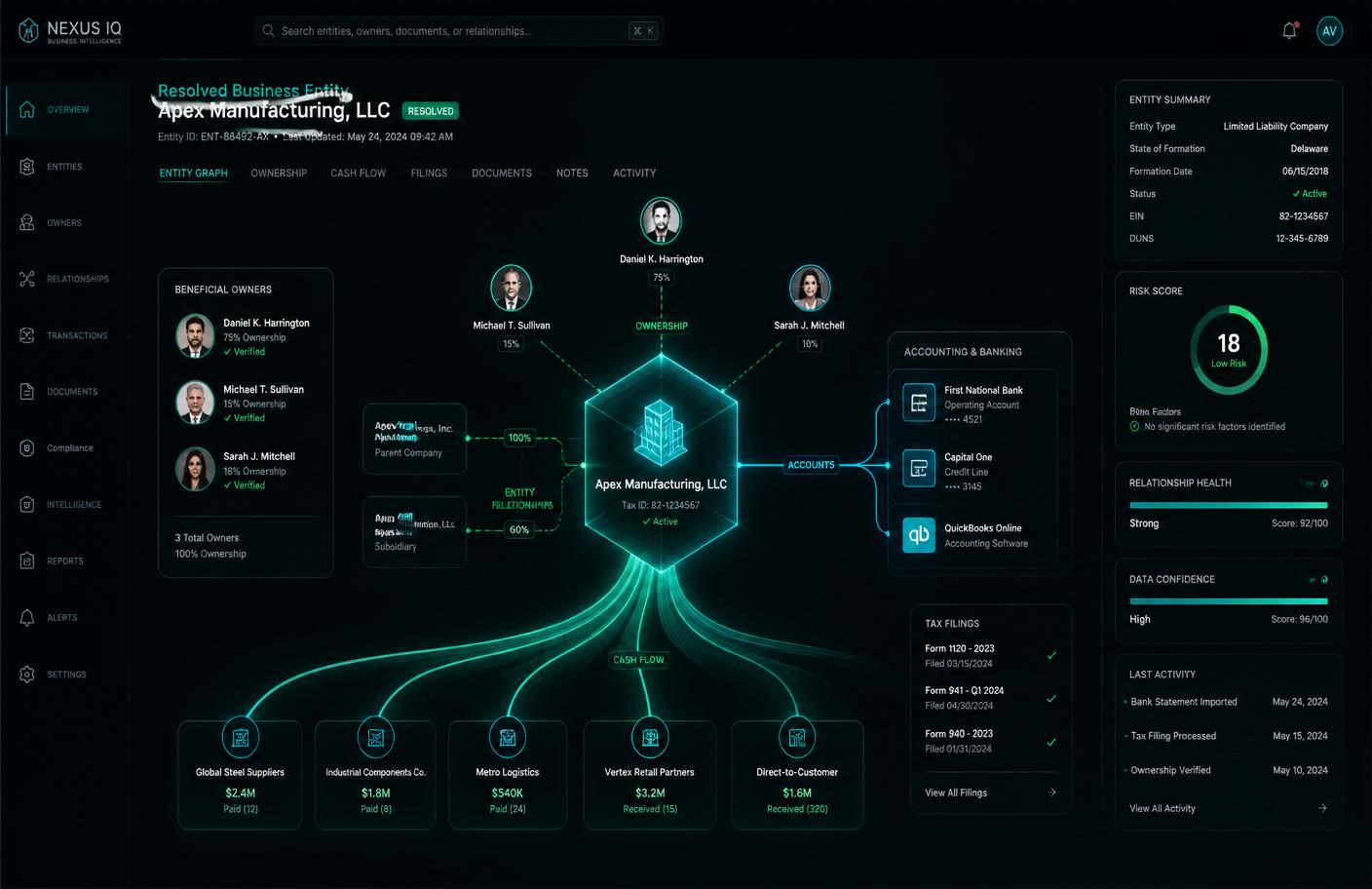This screenshot has height=889, width=1372.
Task: Open the Compliance sidebar icon
Action: [27, 448]
